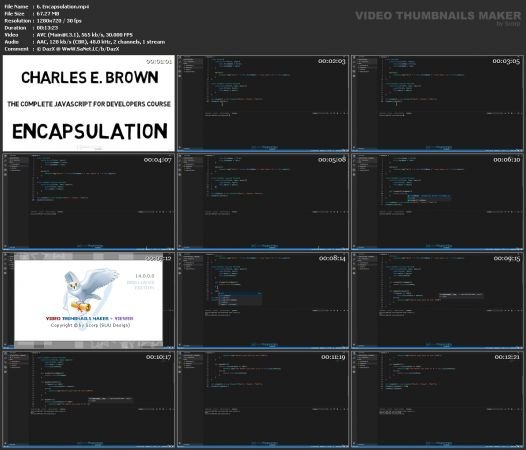Image resolution: width=526 pixels, height=450 pixels.
Task: Pick the frame marked 00:11:19
Action: pyautogui.click(x=263, y=399)
